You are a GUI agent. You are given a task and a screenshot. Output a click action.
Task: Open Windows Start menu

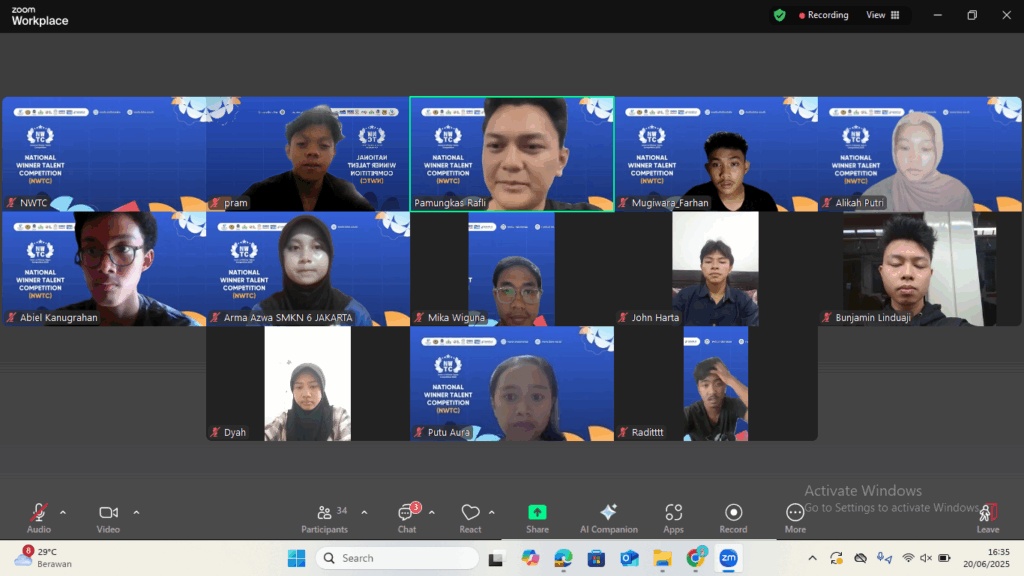point(296,558)
